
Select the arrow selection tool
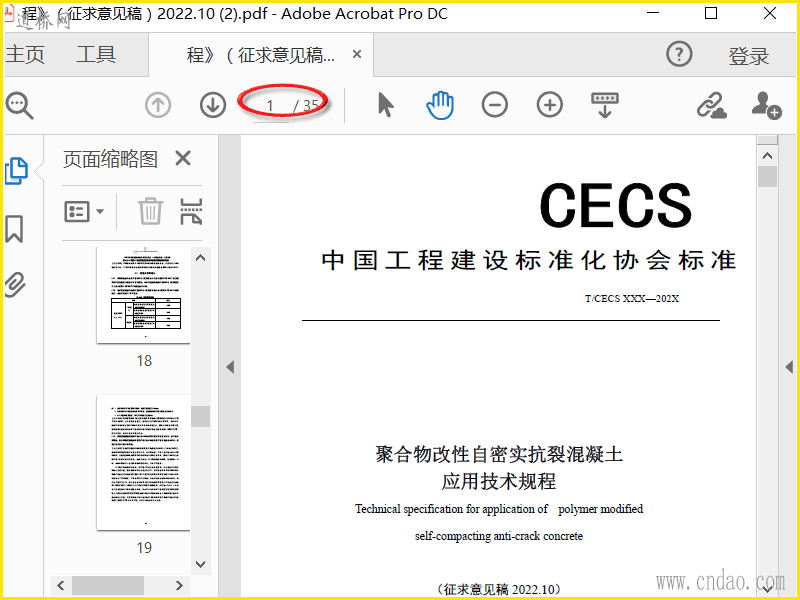(386, 105)
